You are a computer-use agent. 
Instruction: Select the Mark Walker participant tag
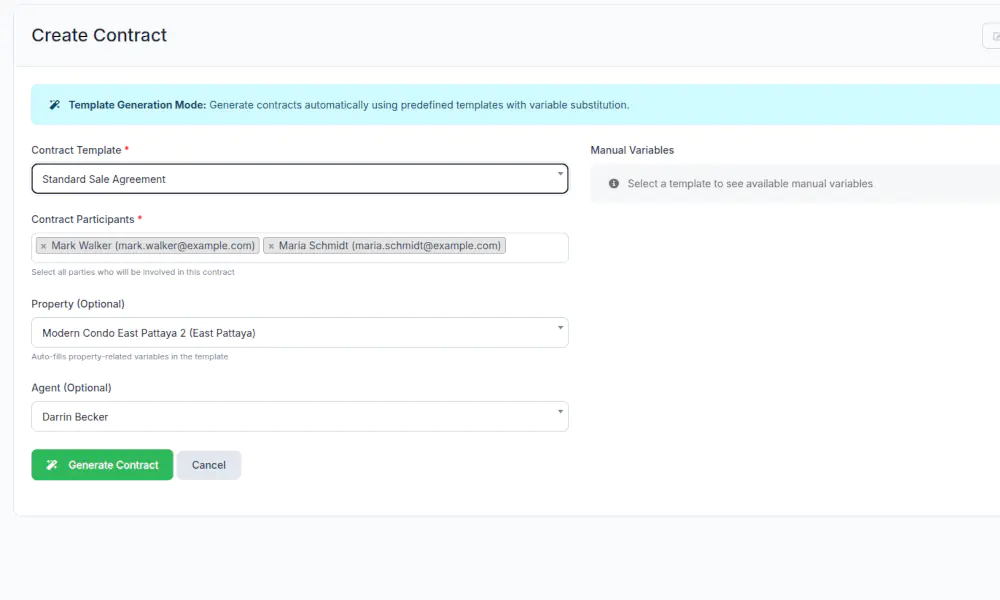(153, 246)
